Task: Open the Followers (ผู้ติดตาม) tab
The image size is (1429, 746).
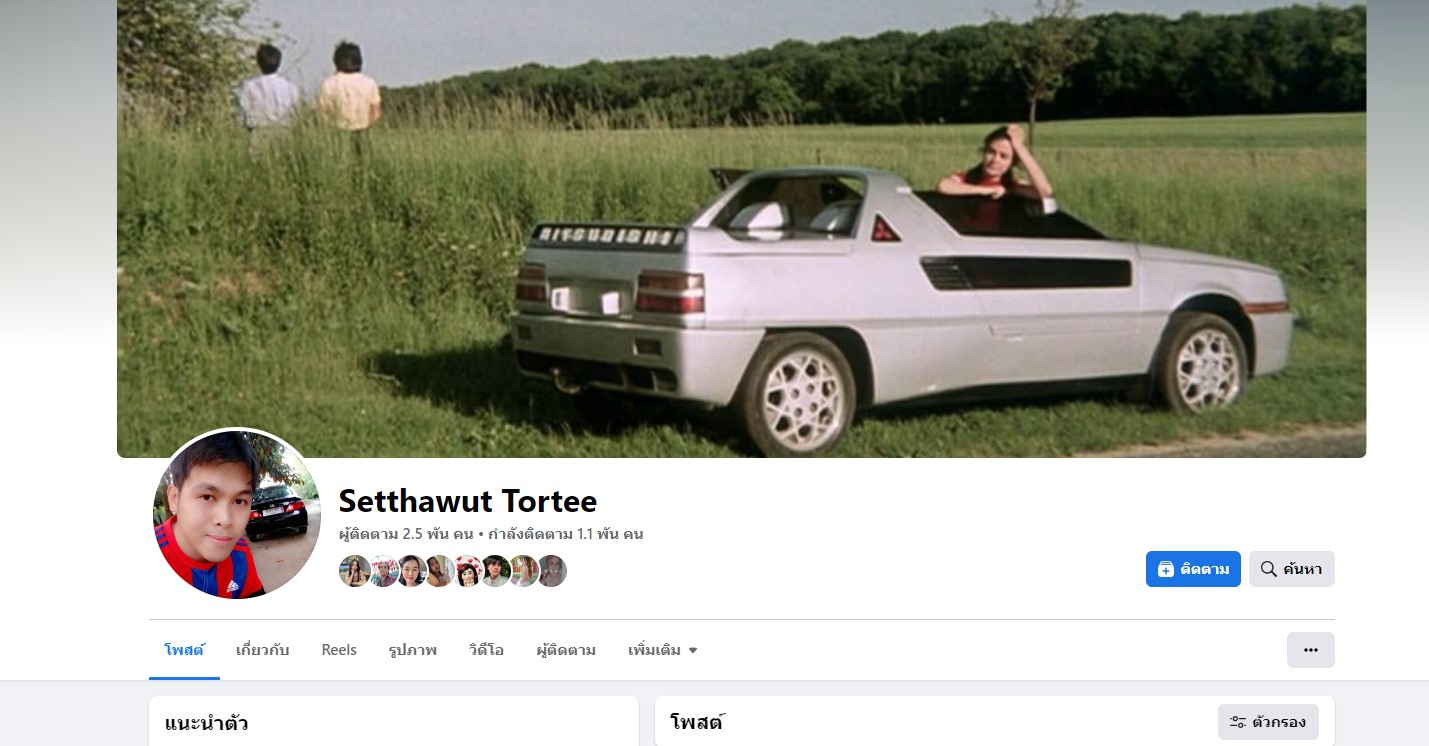Action: (566, 650)
